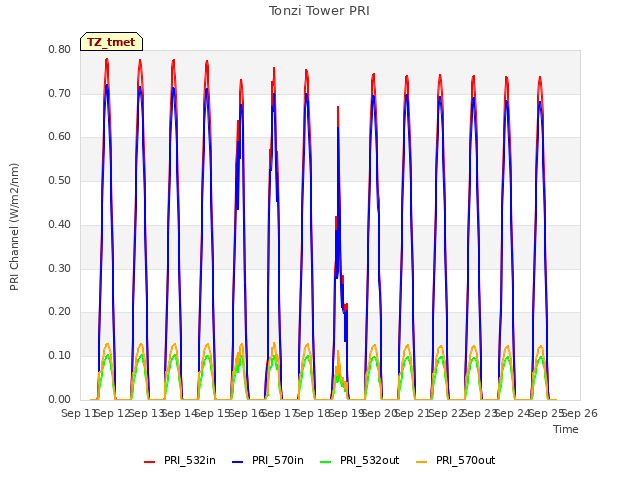Select the PRI_532in legend label
This screenshot has width=640, height=480.
pos(190,460)
